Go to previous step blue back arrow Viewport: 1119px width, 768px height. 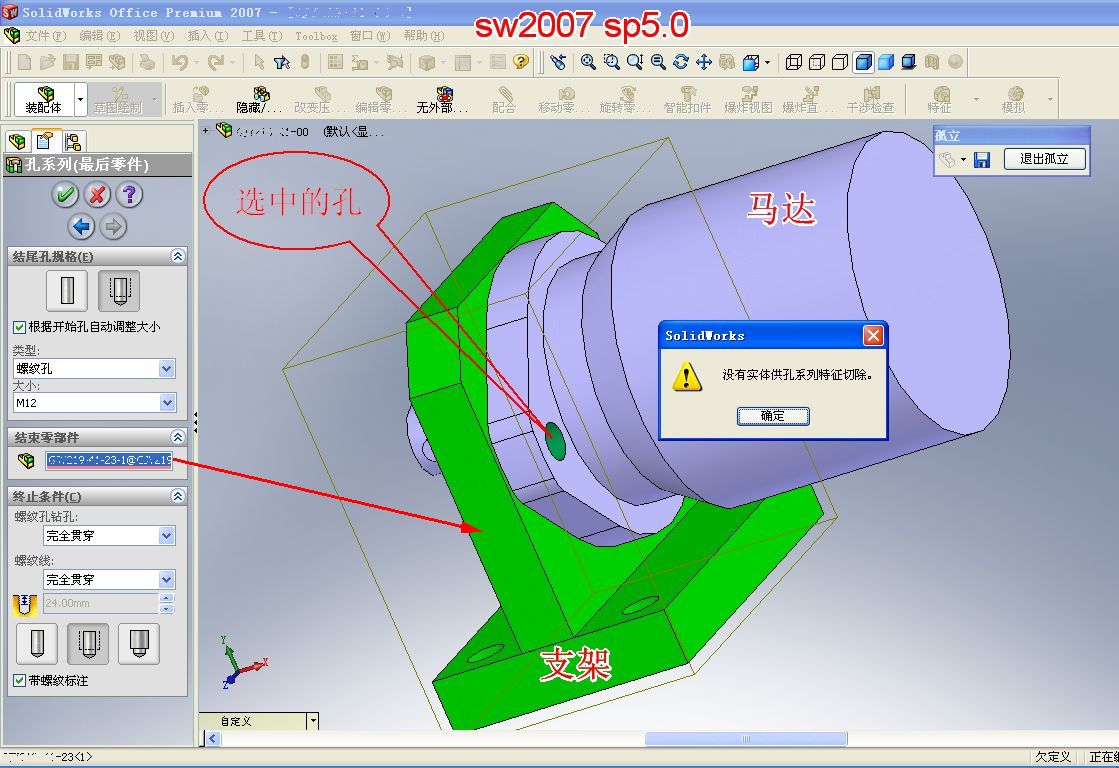(81, 227)
